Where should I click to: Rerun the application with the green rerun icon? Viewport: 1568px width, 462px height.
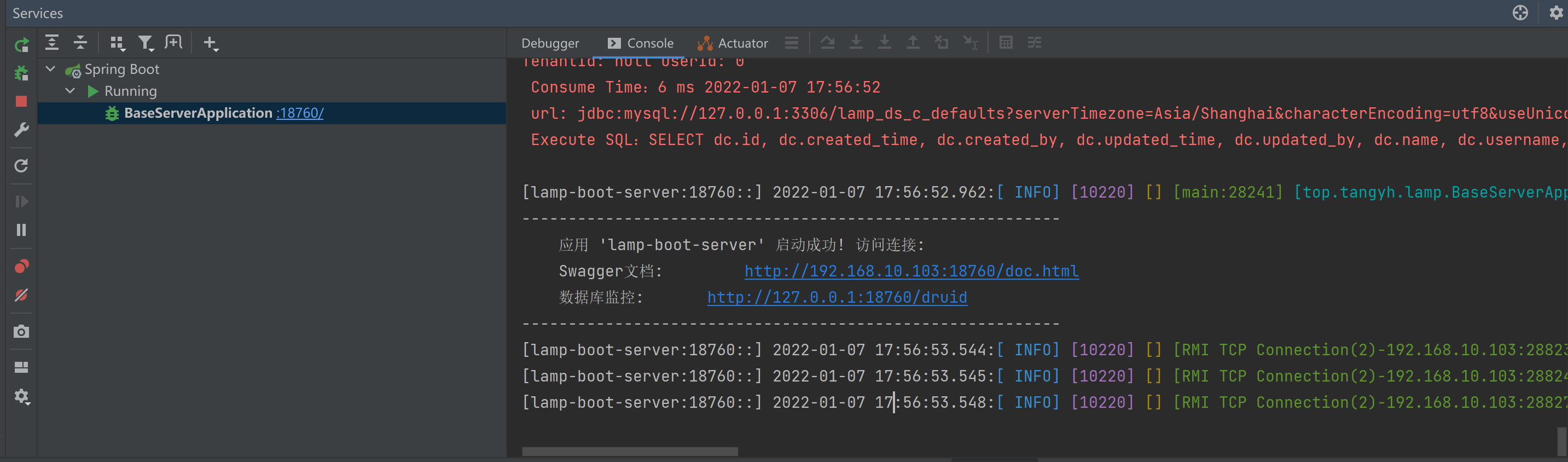click(21, 45)
